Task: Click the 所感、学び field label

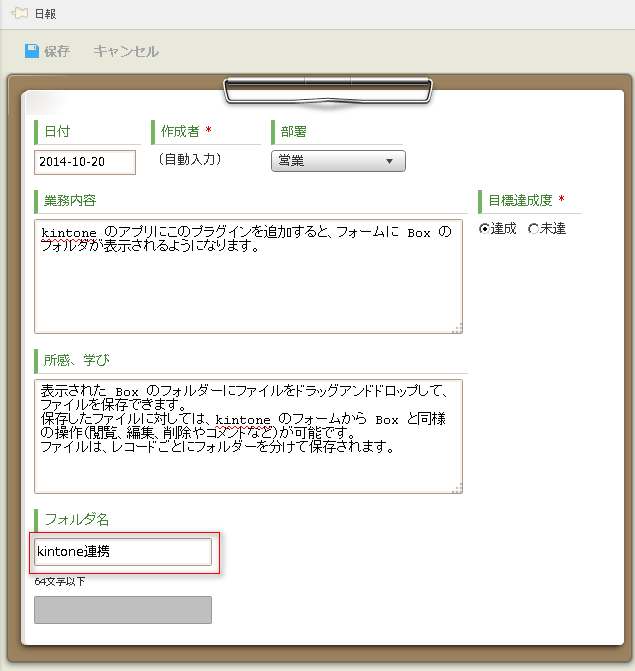Action: (x=76, y=360)
